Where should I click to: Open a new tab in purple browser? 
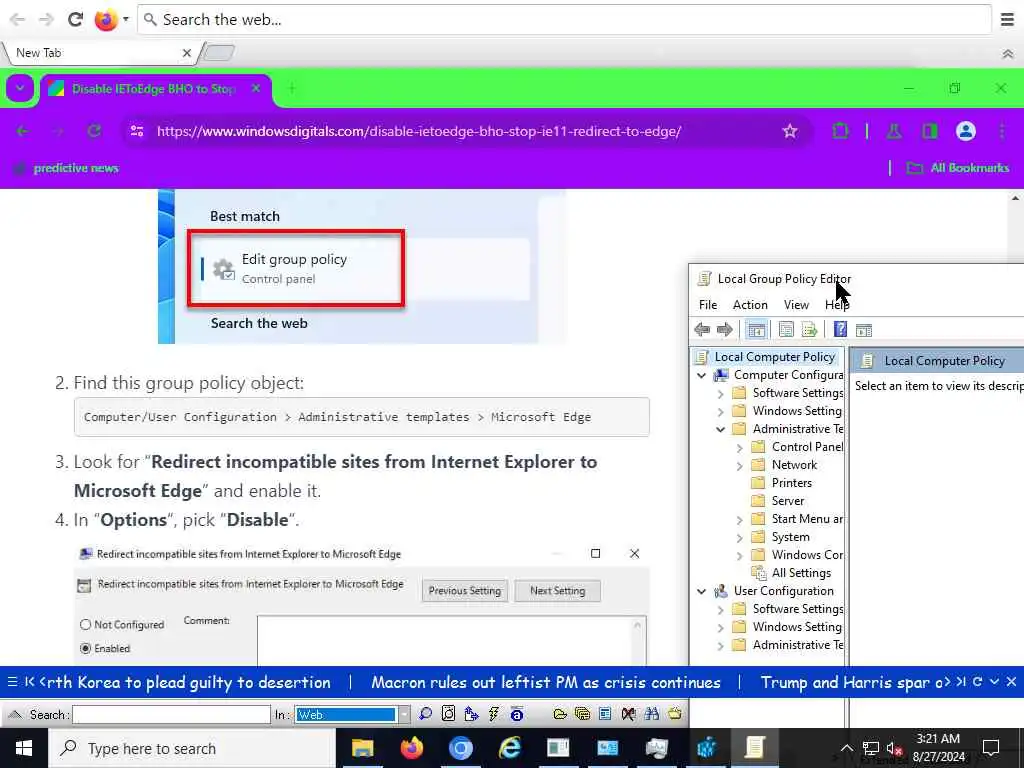point(292,88)
